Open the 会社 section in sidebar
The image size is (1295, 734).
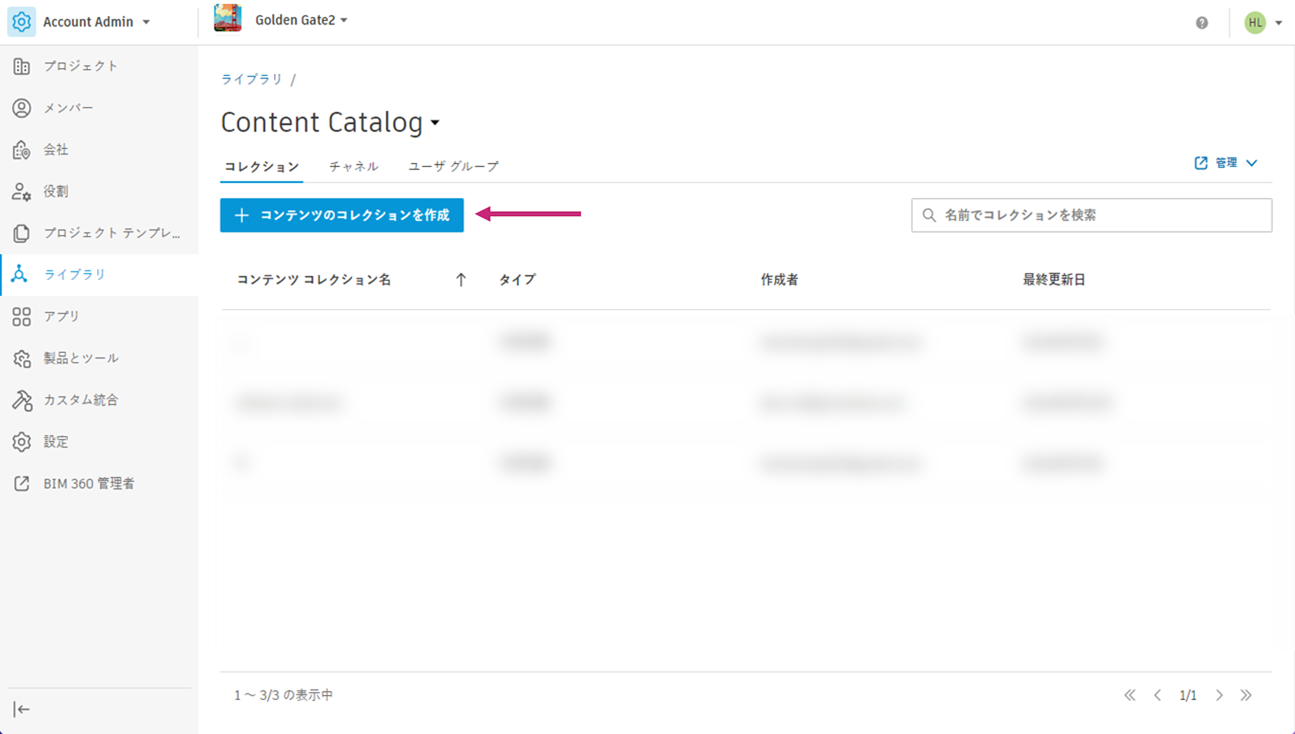pos(22,149)
